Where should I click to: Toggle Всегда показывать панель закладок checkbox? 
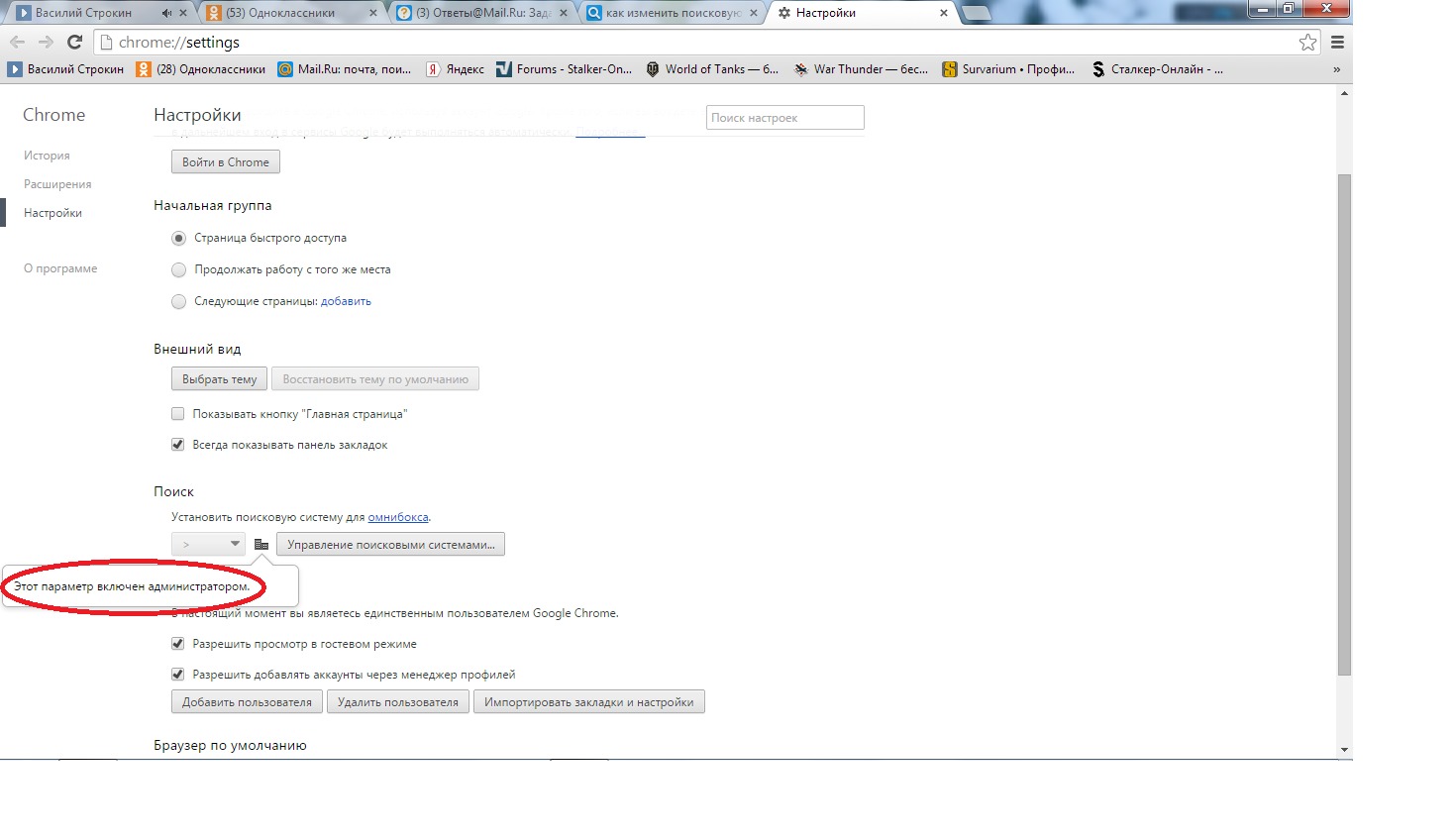178,445
